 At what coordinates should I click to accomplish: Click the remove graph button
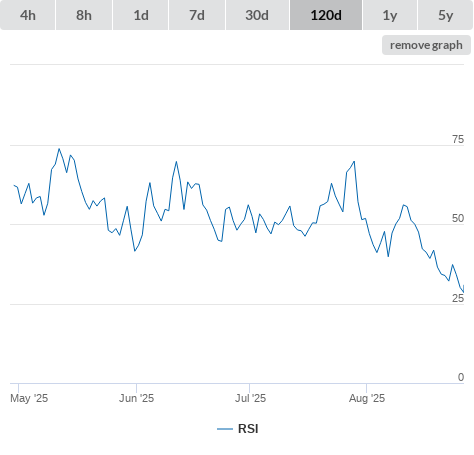click(426, 45)
